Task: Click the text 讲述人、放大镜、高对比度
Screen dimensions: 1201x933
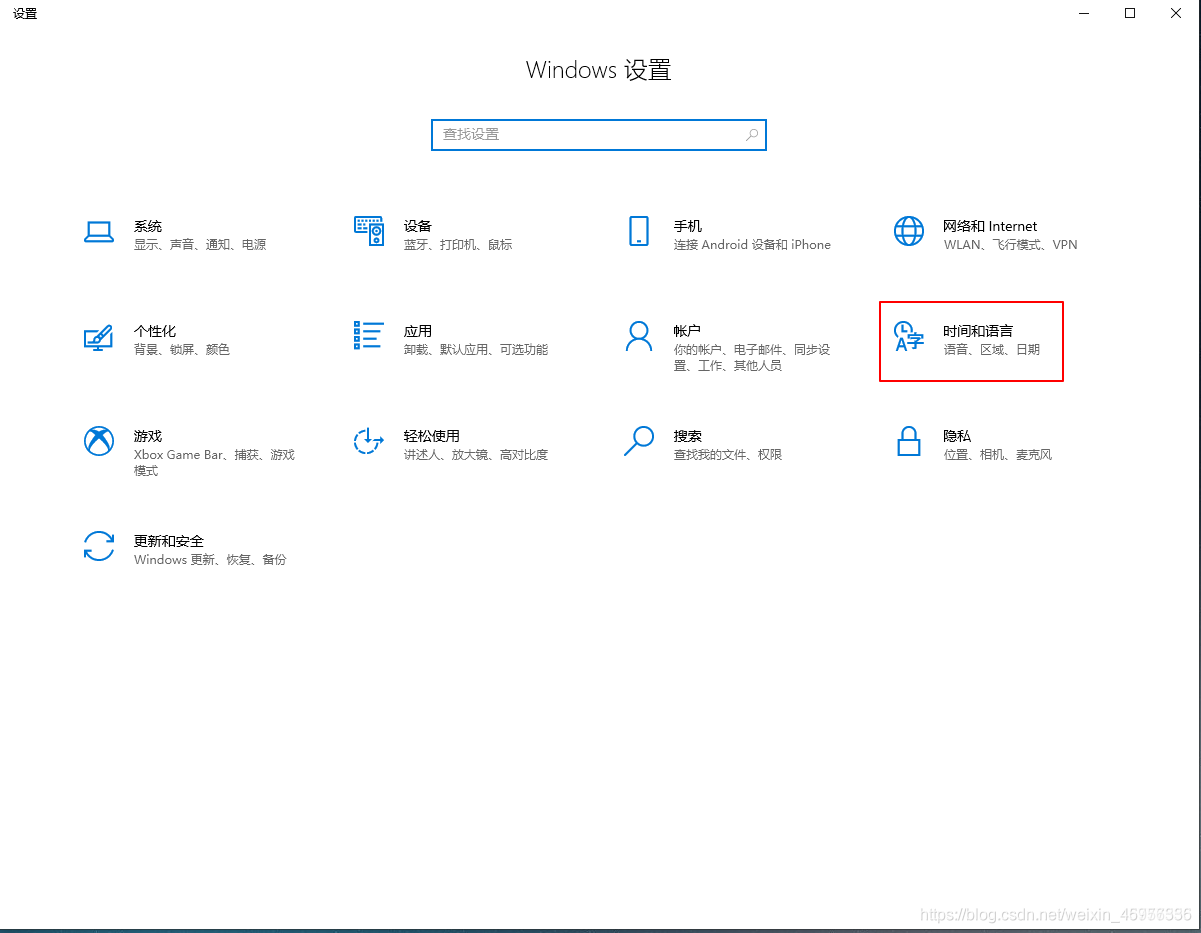Action: click(x=476, y=455)
